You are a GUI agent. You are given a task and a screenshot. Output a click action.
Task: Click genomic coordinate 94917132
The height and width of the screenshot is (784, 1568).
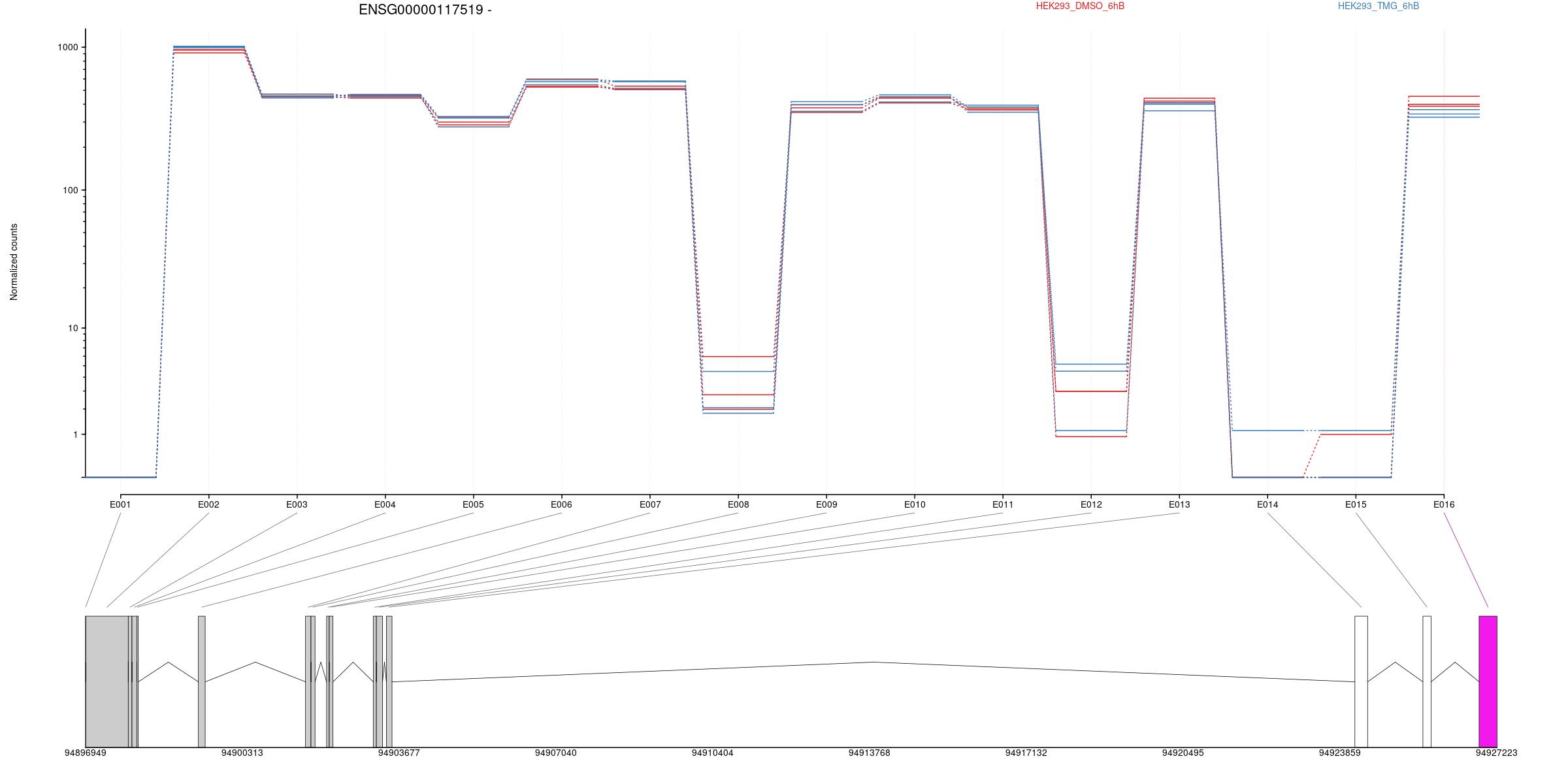point(1026,753)
